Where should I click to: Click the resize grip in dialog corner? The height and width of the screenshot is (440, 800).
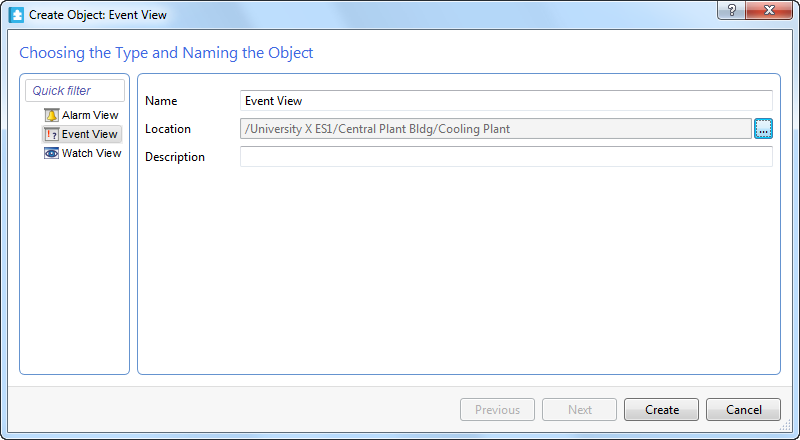(785, 425)
